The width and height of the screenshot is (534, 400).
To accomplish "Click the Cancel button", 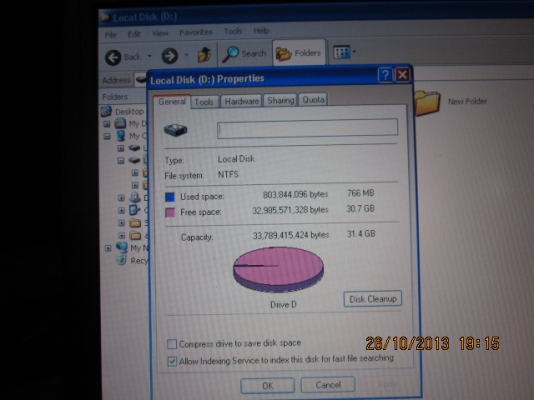I will pos(328,385).
